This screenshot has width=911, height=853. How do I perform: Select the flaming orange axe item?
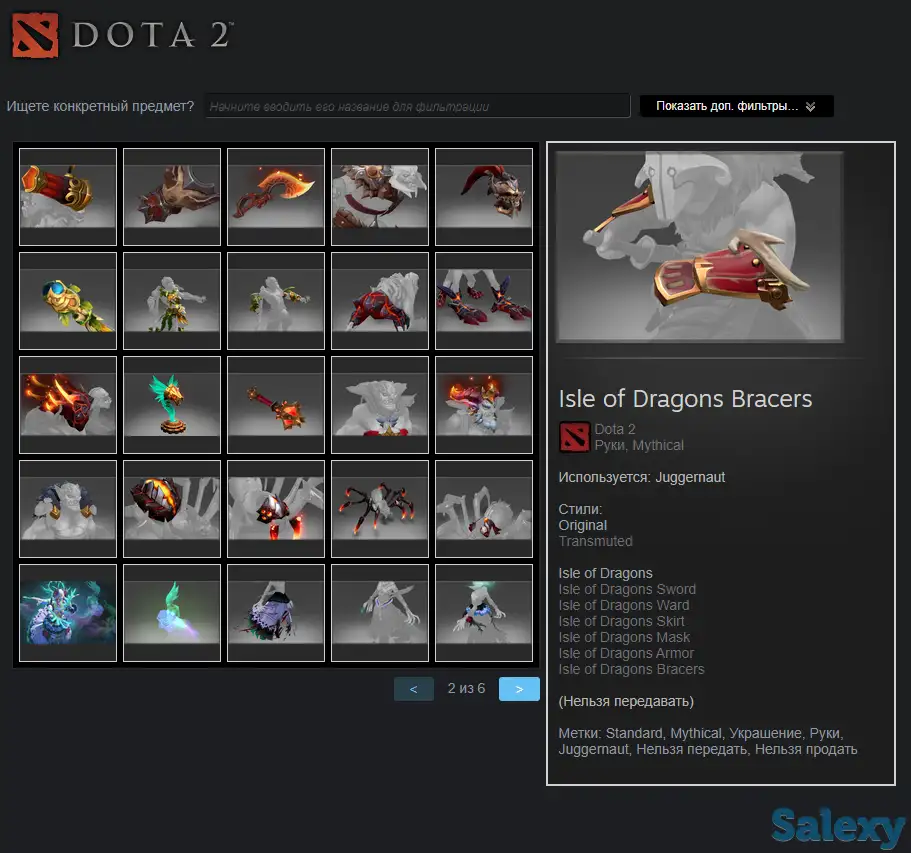pyautogui.click(x=276, y=196)
